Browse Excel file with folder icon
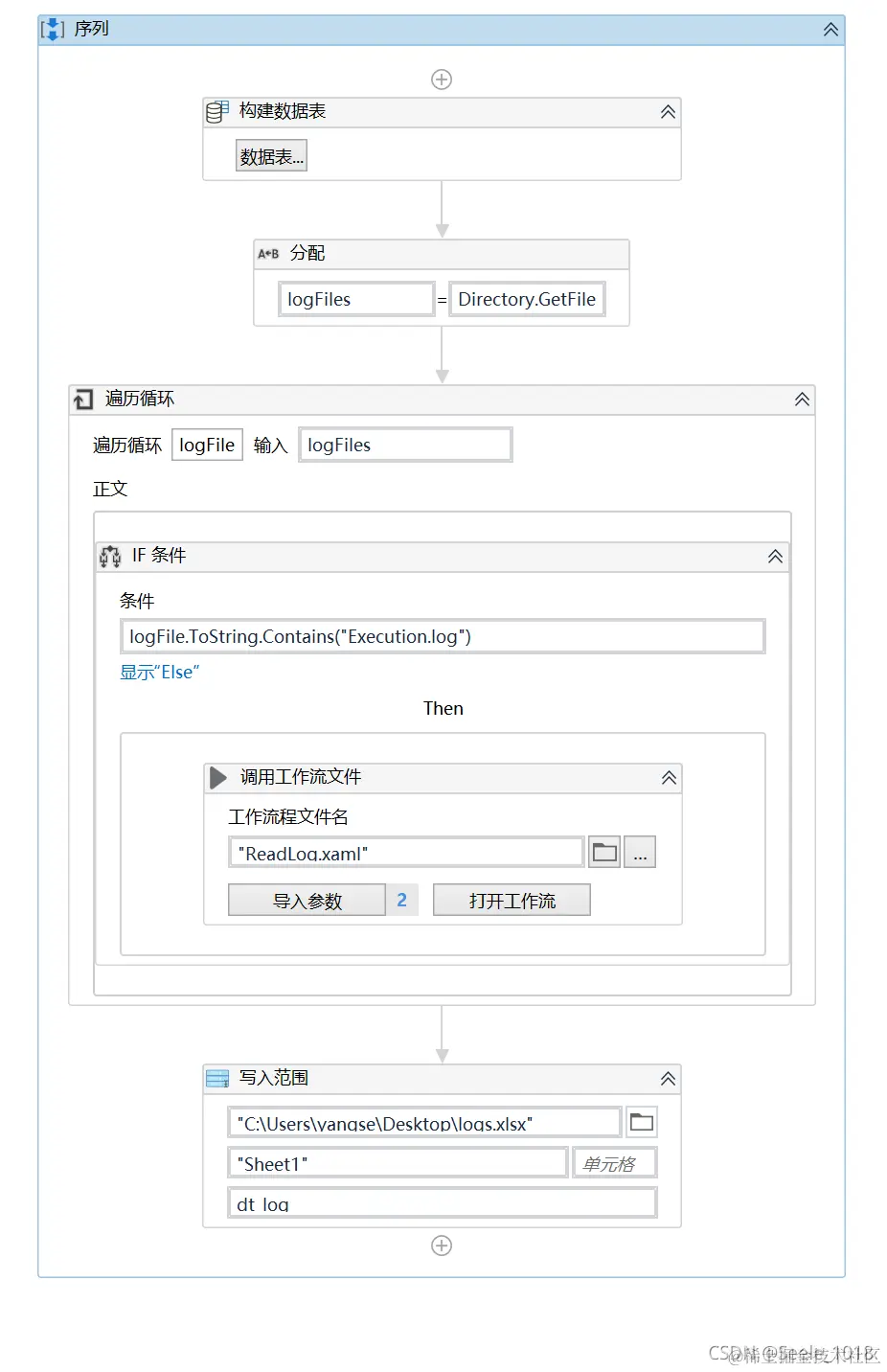The height and width of the screenshot is (1372, 887). (x=642, y=1122)
